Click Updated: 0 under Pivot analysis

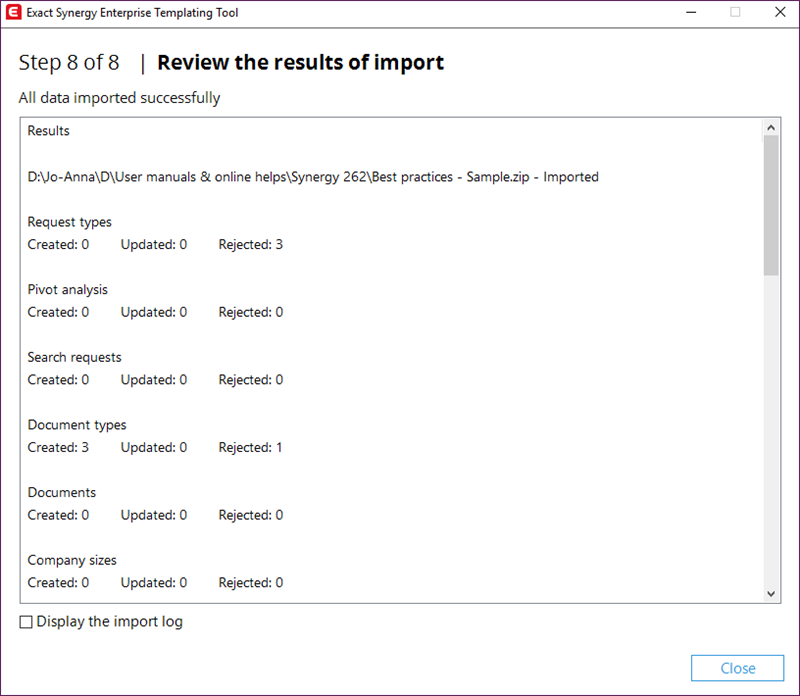[x=154, y=312]
